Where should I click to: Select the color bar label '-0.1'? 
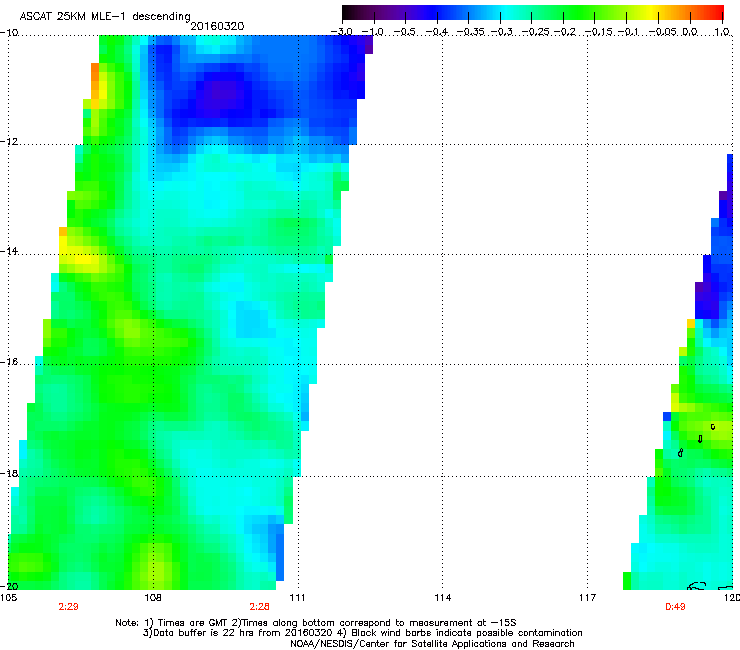(x=628, y=32)
